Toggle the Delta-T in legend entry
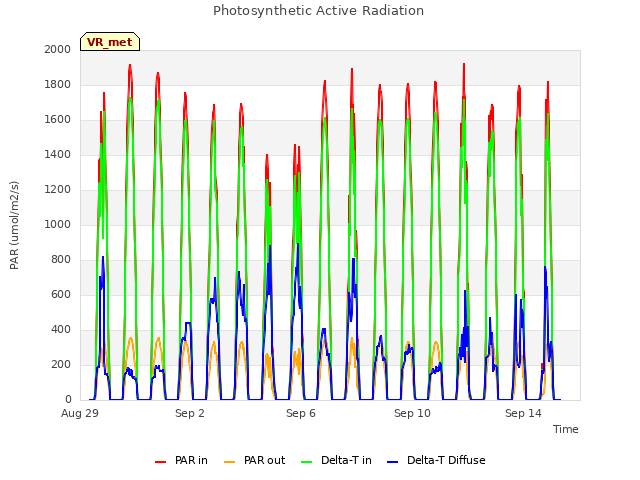 pos(336,460)
